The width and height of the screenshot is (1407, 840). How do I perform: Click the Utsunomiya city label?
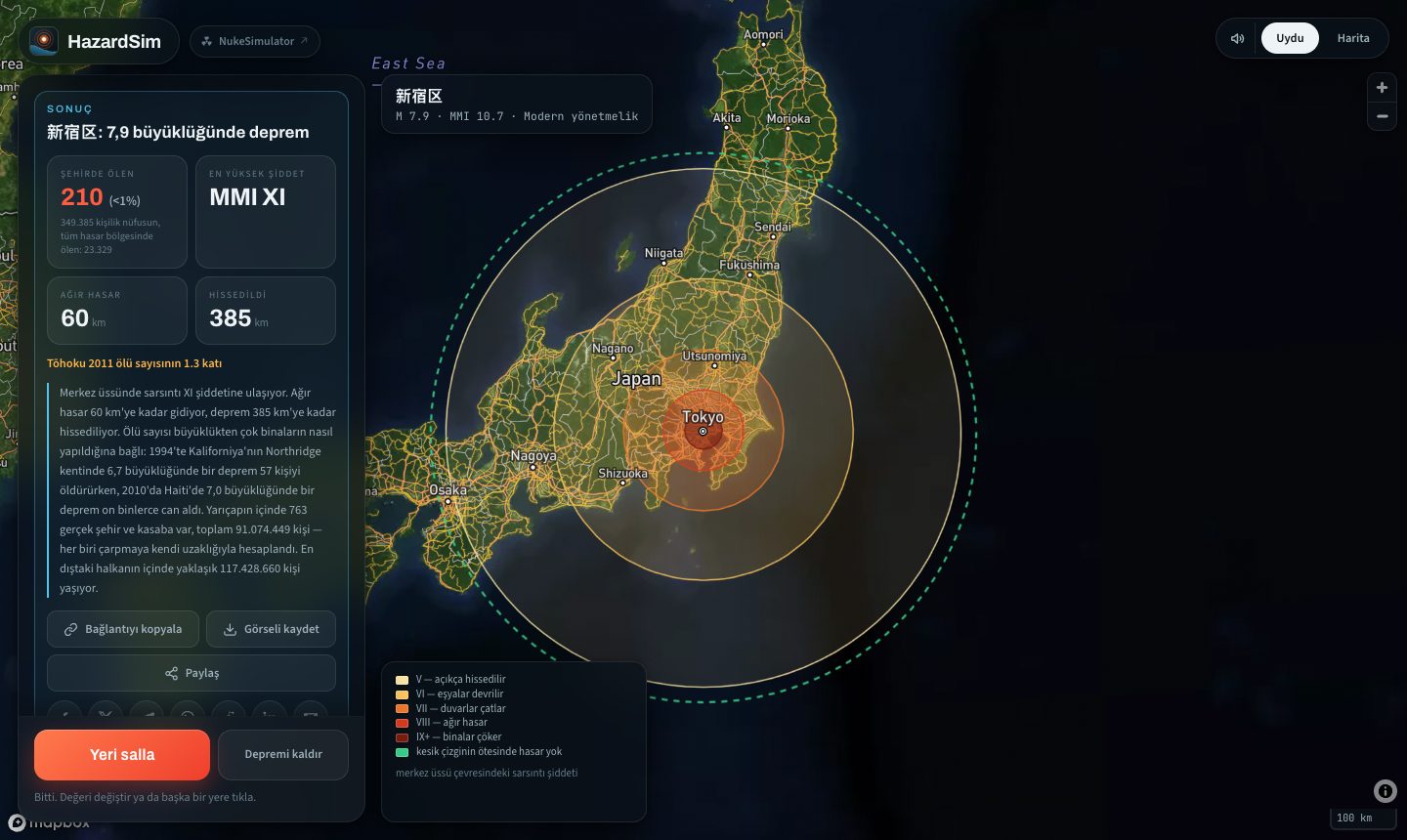[x=714, y=357]
